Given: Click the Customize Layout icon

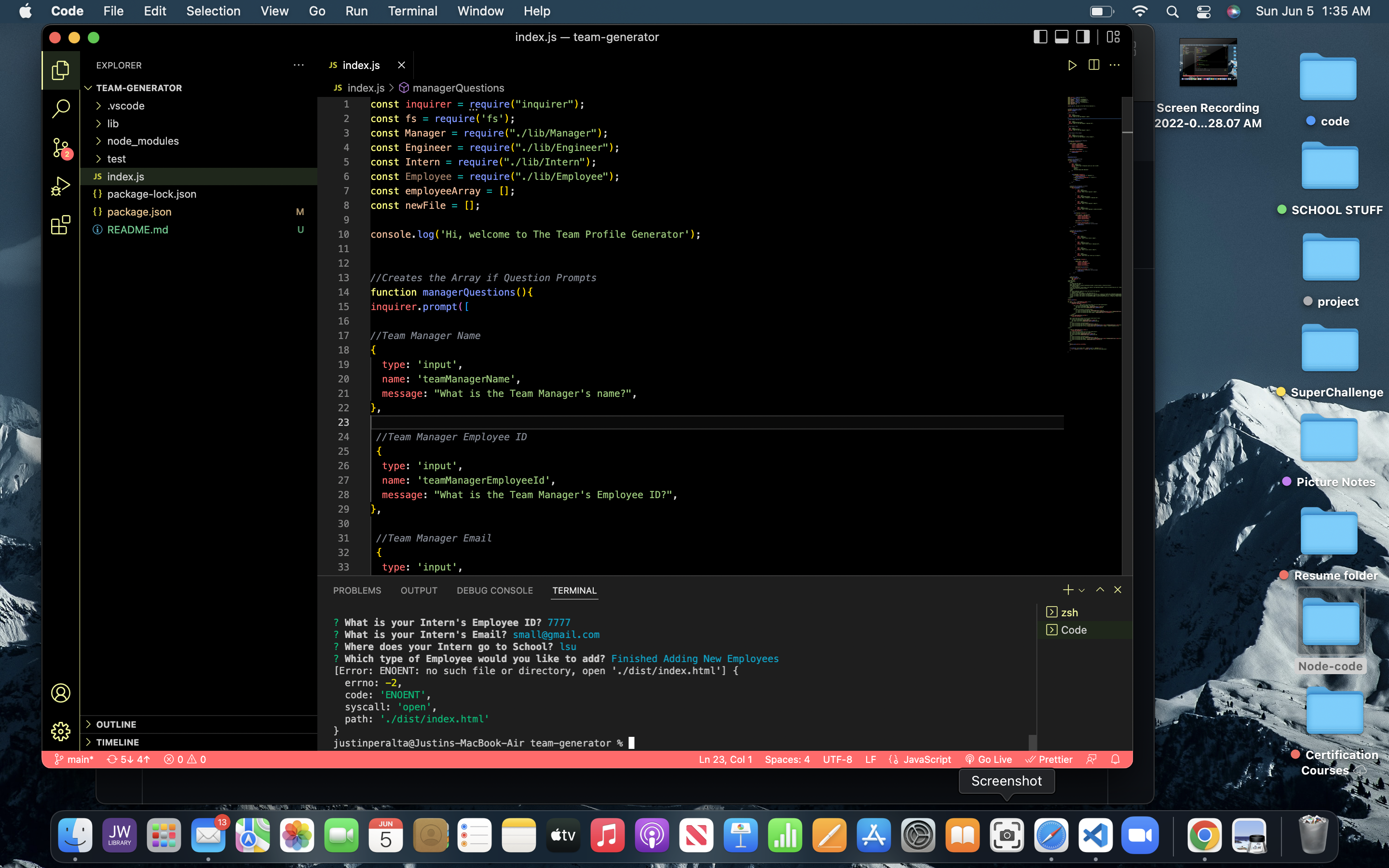Looking at the screenshot, I should tap(1114, 37).
